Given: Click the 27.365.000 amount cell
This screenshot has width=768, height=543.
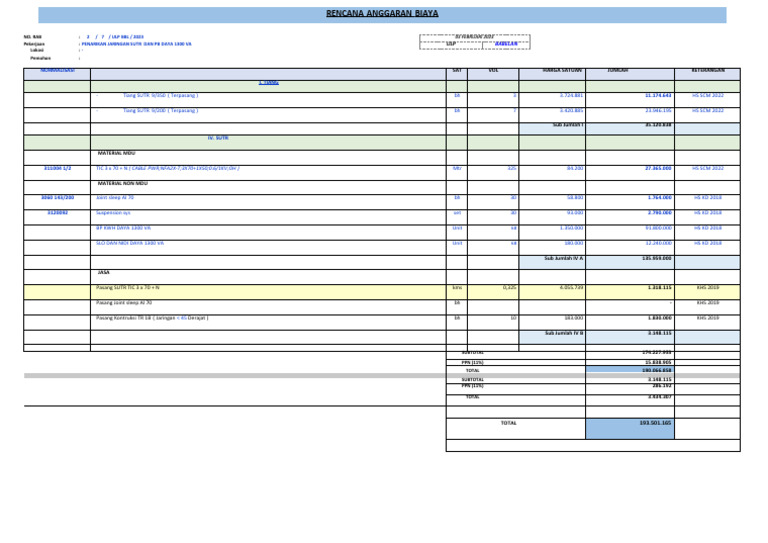Looking at the screenshot, I should coord(656,169).
